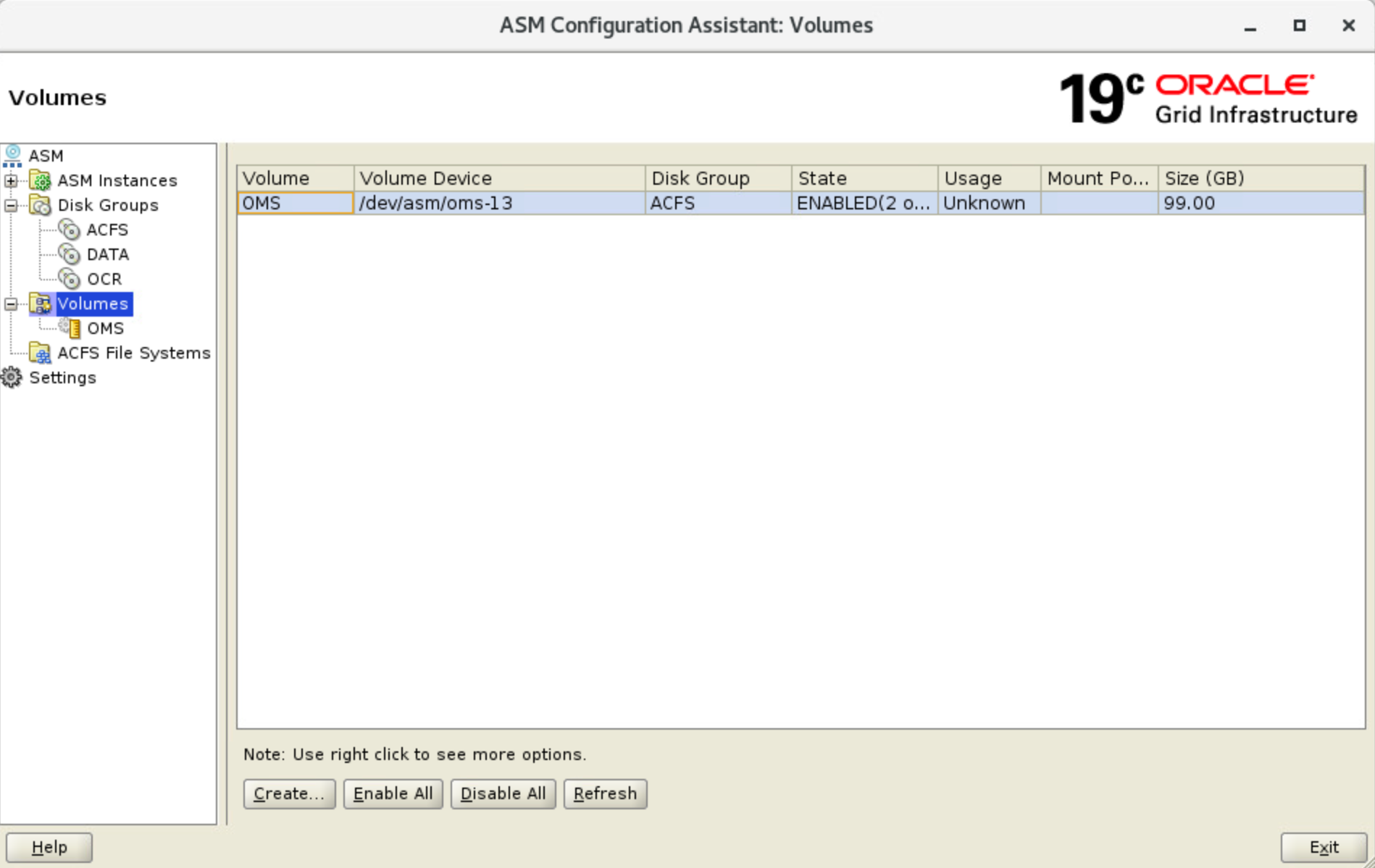Image resolution: width=1375 pixels, height=868 pixels.
Task: Click the OMS volume icon in tree
Action: point(70,328)
